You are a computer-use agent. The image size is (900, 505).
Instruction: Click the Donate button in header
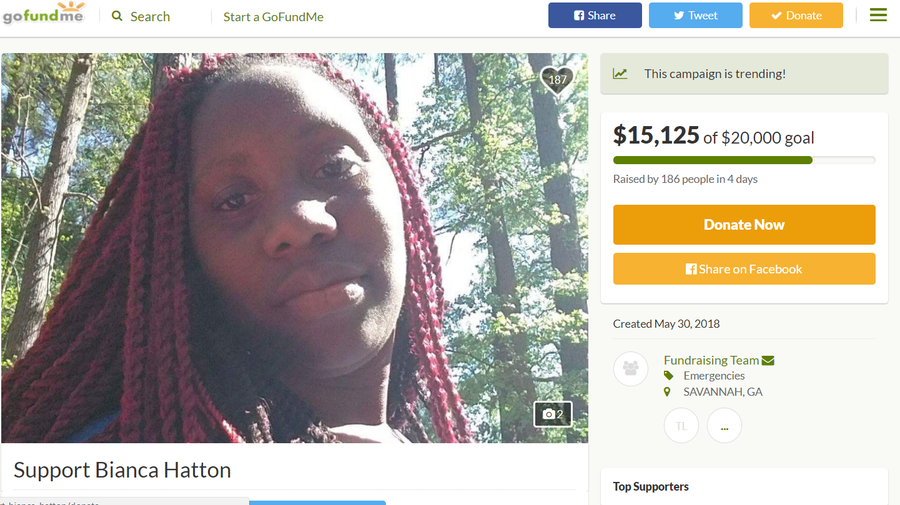pyautogui.click(x=796, y=15)
